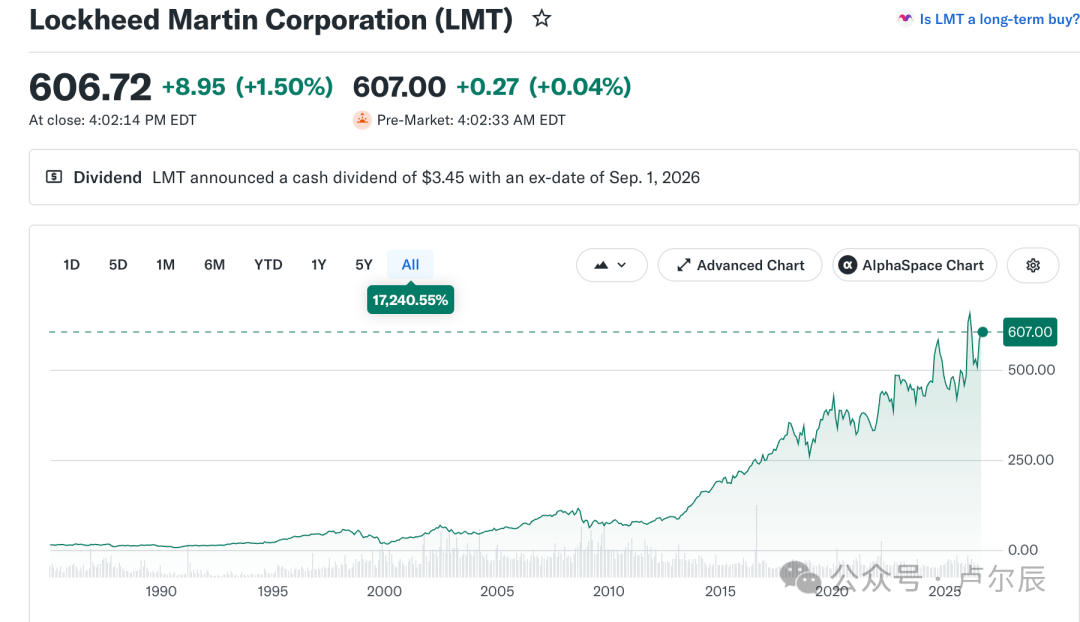Open the Advanced Chart
The width and height of the screenshot is (1080, 622).
point(740,265)
